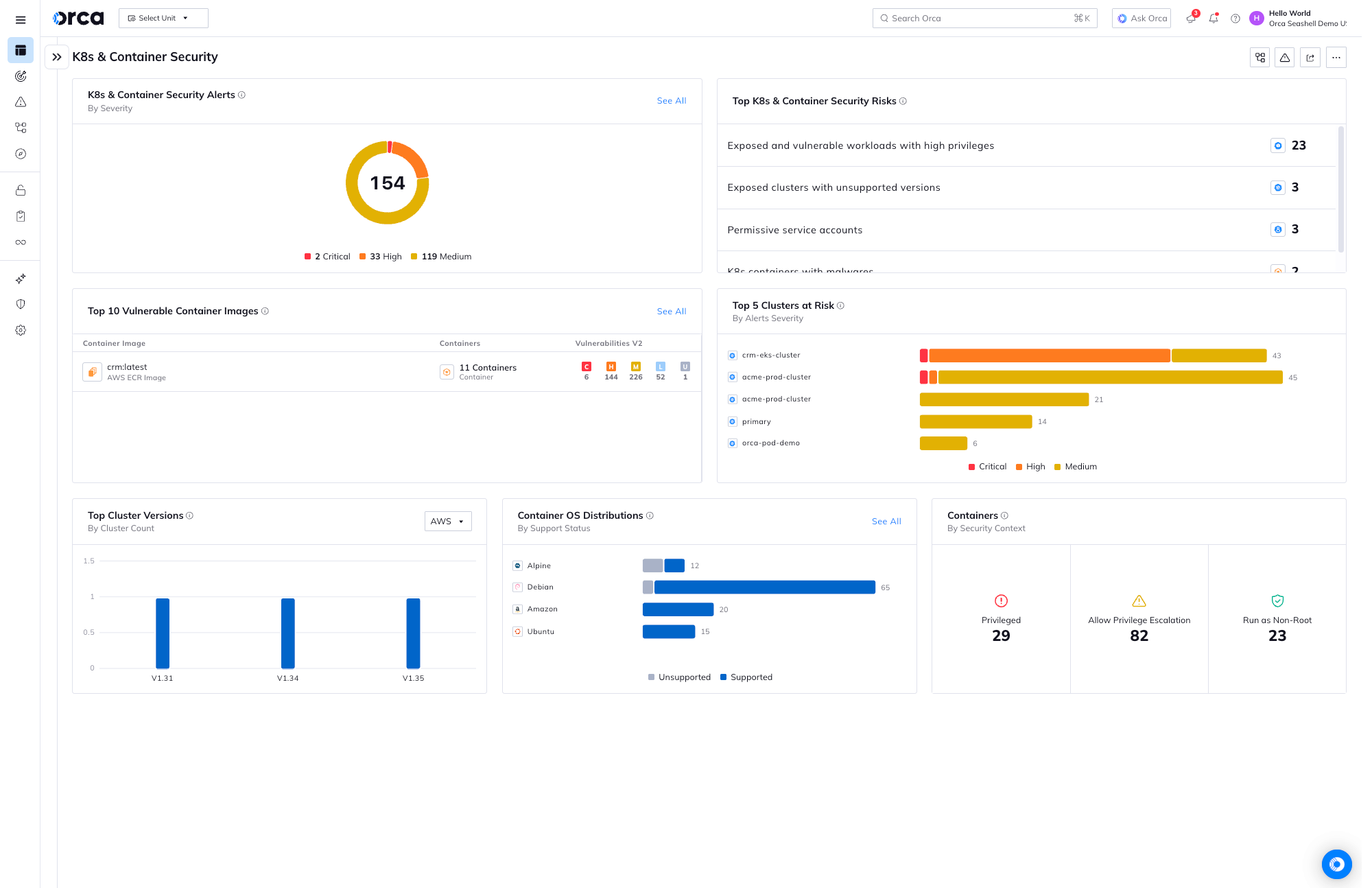
Task: Click the 154 alerts donut chart center
Action: tap(388, 183)
